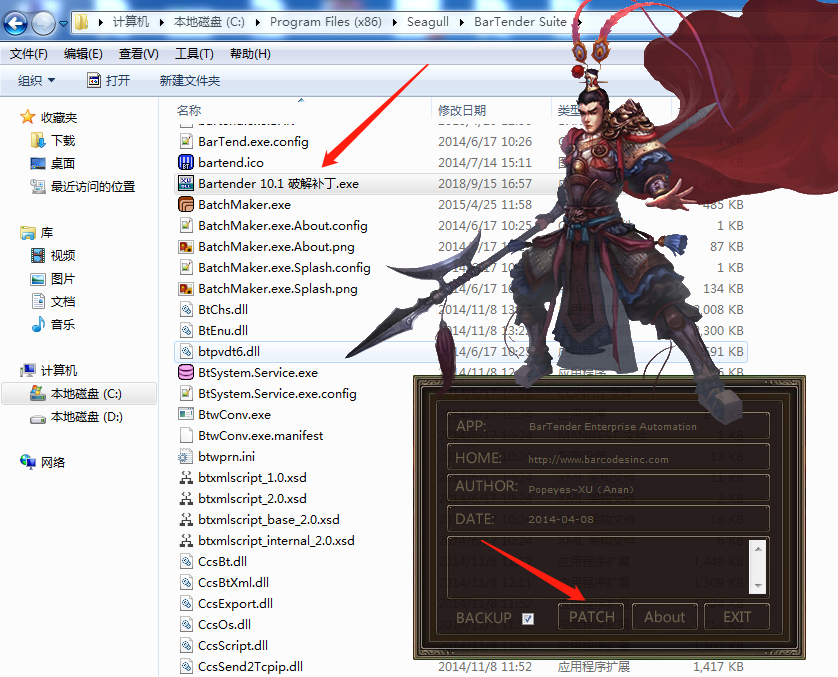Image resolution: width=838 pixels, height=677 pixels.
Task: Open the 查看(V) menu
Action: 138,54
